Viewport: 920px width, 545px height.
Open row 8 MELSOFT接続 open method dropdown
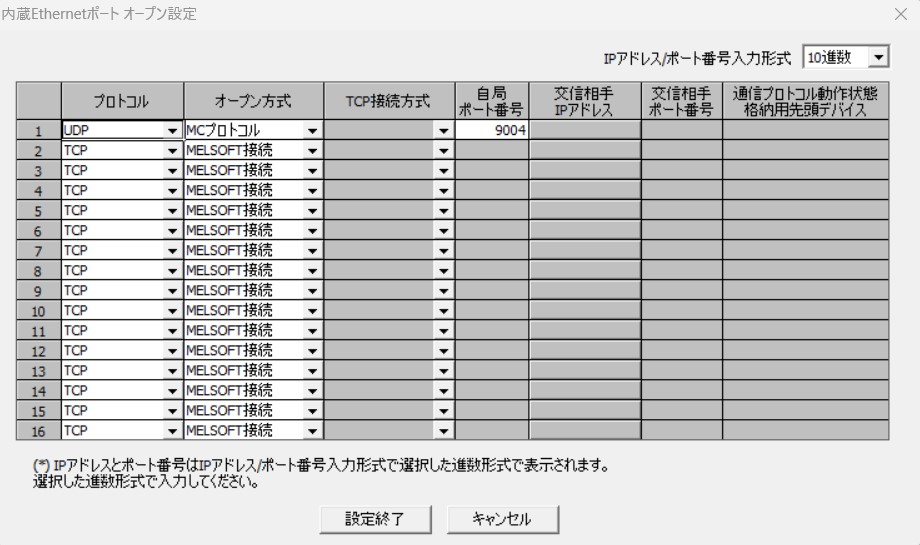(x=253, y=270)
